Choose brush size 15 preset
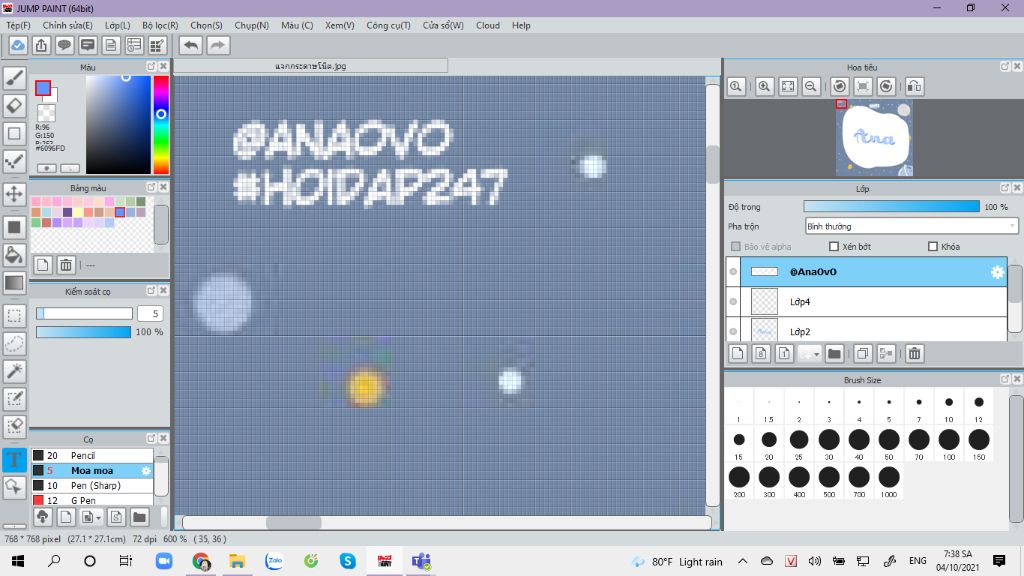 pos(739,443)
